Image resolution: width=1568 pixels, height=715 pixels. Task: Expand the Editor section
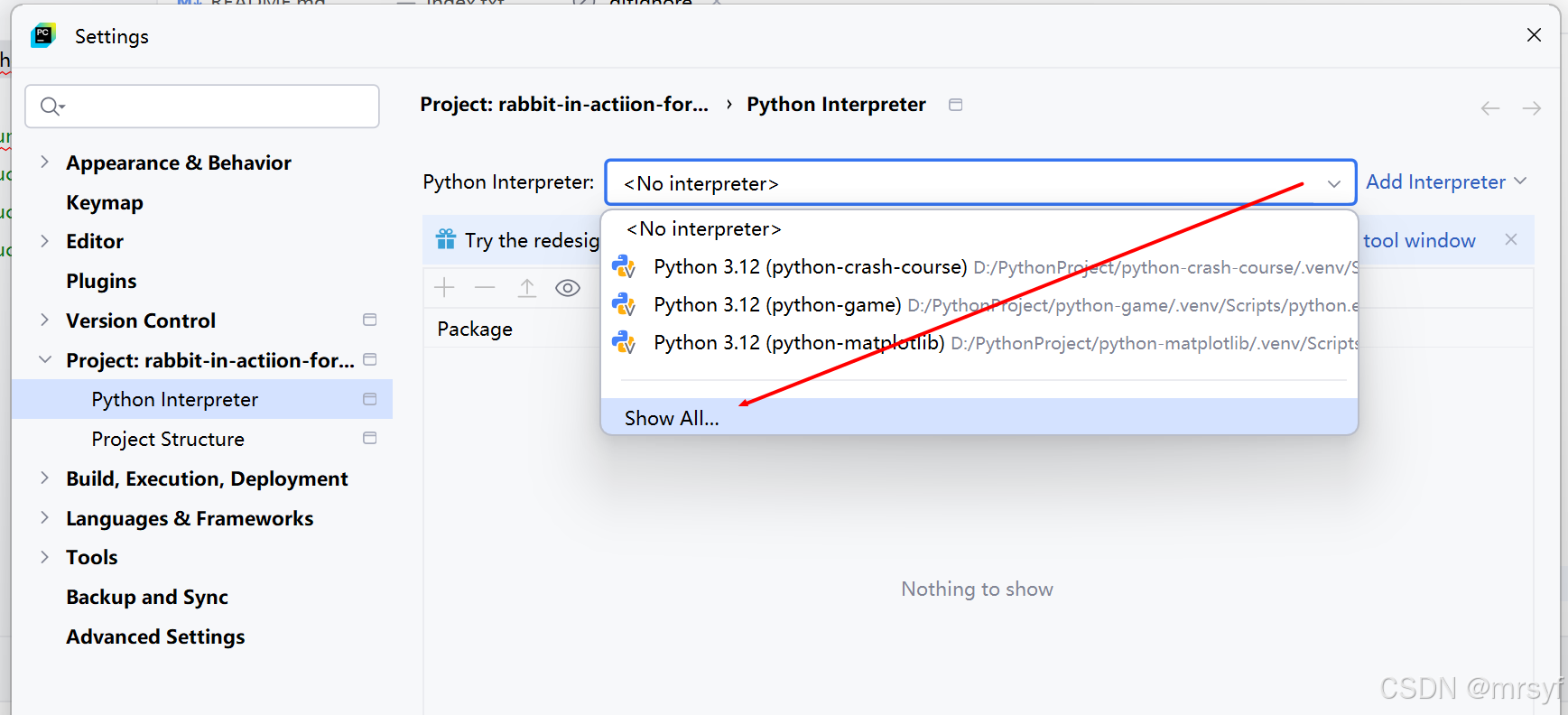tap(44, 240)
